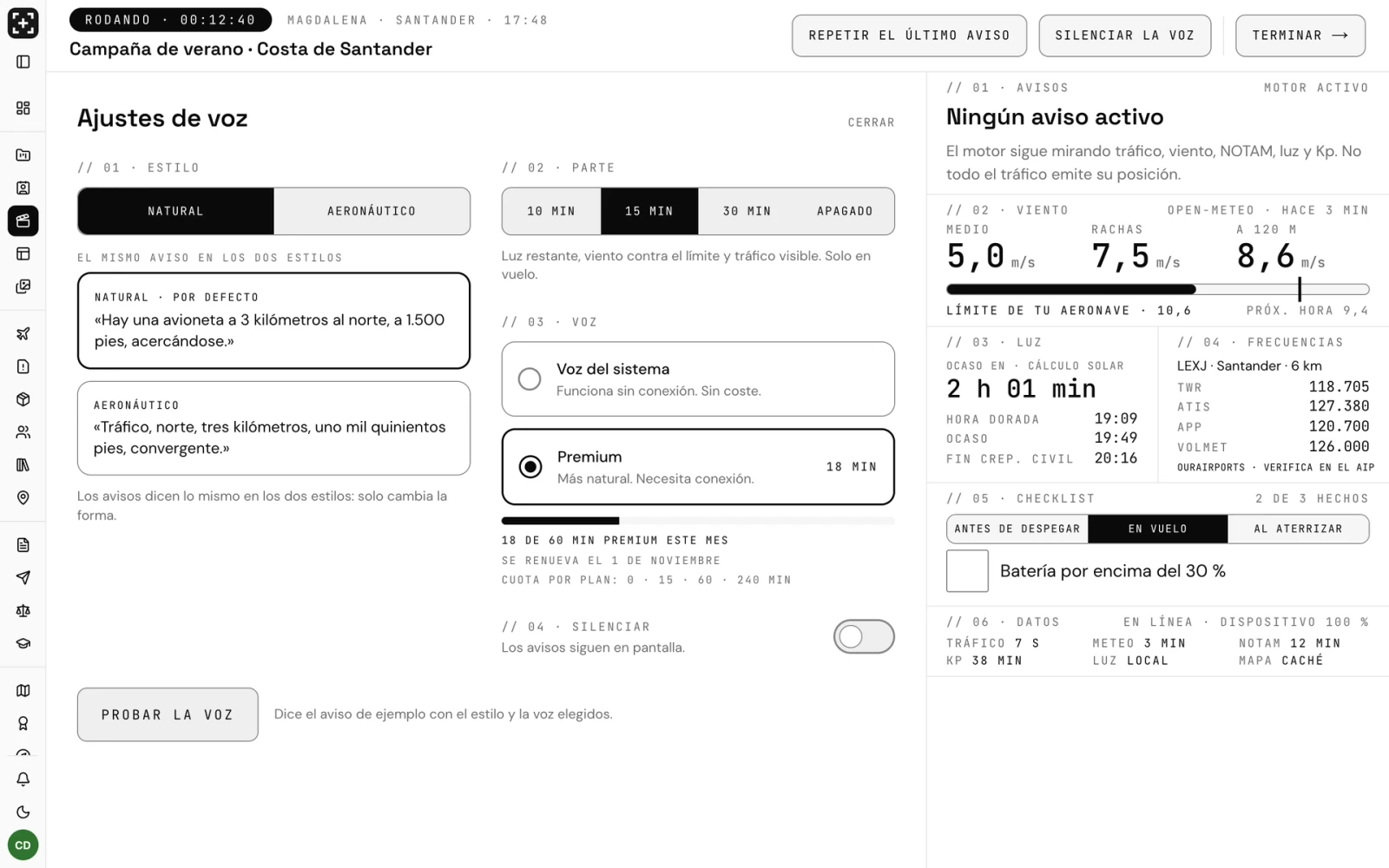
Task: Switch to En vuelo checklist tab
Action: click(1157, 529)
